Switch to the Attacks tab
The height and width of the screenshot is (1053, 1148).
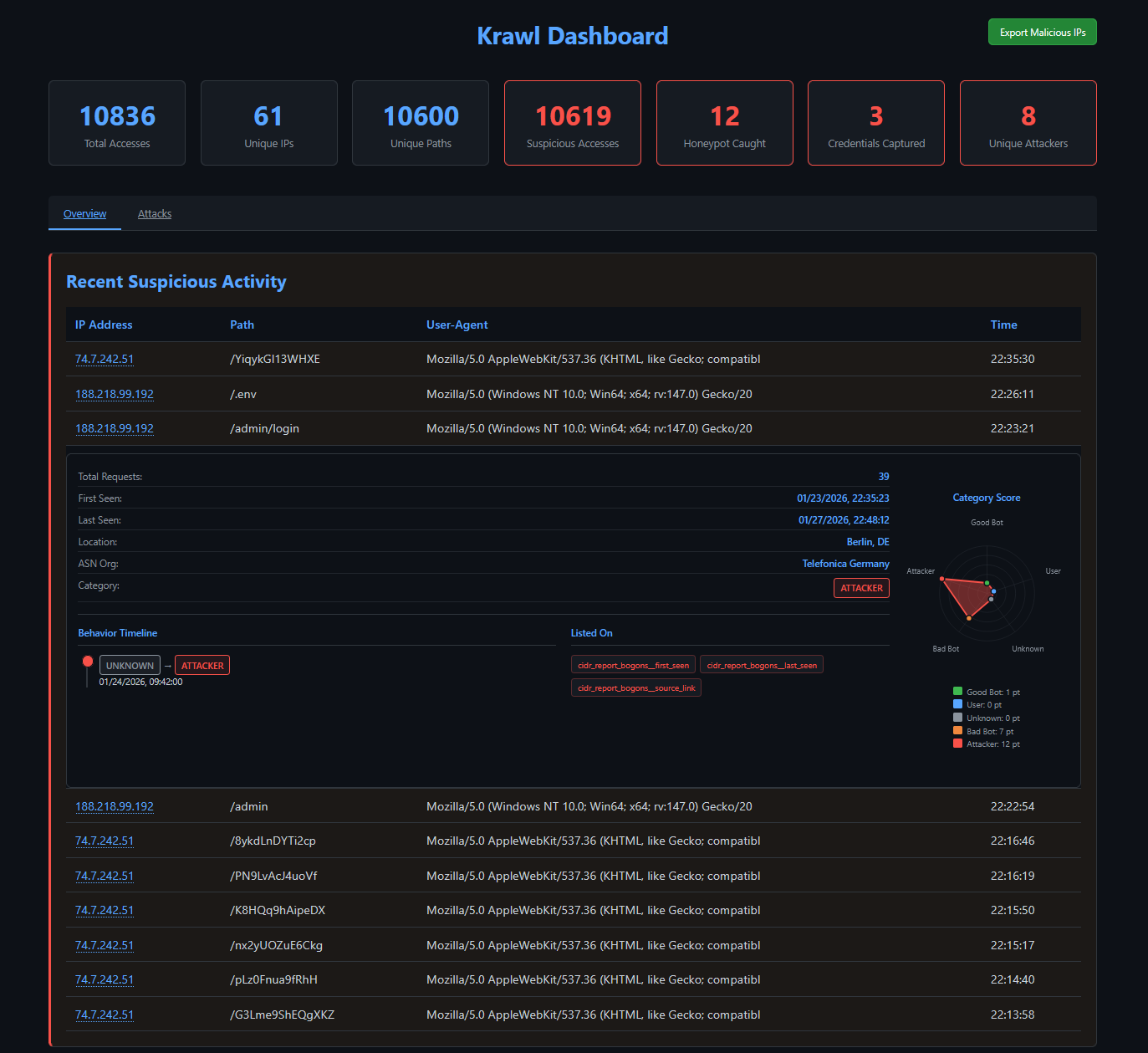coord(154,213)
